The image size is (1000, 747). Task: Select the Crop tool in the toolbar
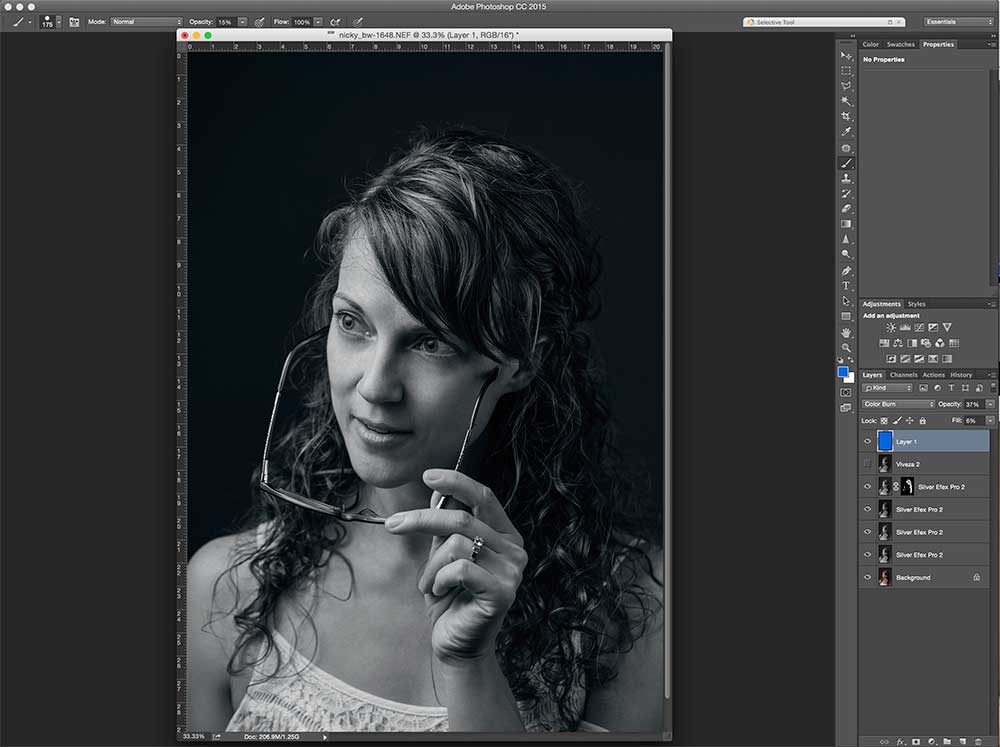tap(846, 117)
